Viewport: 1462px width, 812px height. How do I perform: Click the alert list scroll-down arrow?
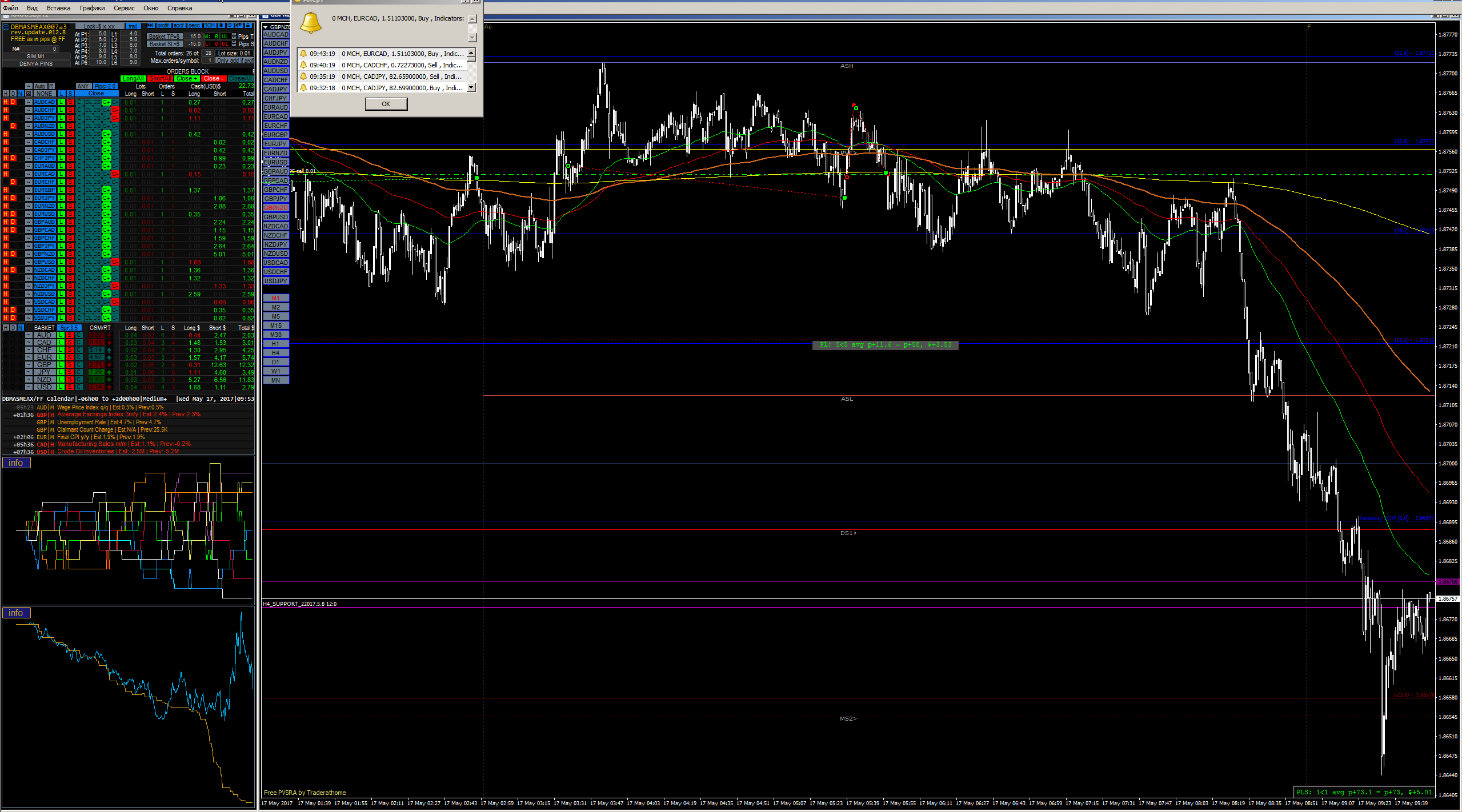pos(471,87)
